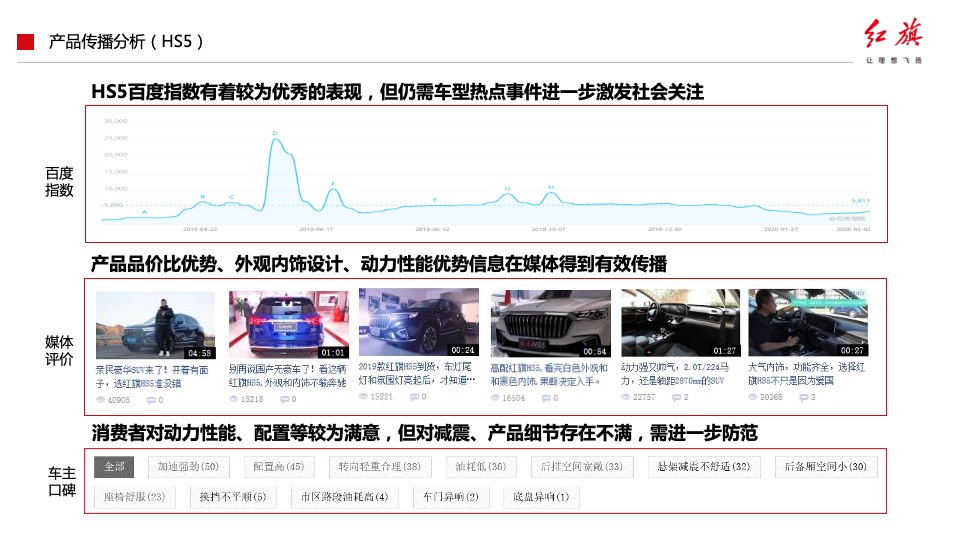Click the 2020-03-02 date axis label
The width and height of the screenshot is (960, 540).
click(x=853, y=229)
